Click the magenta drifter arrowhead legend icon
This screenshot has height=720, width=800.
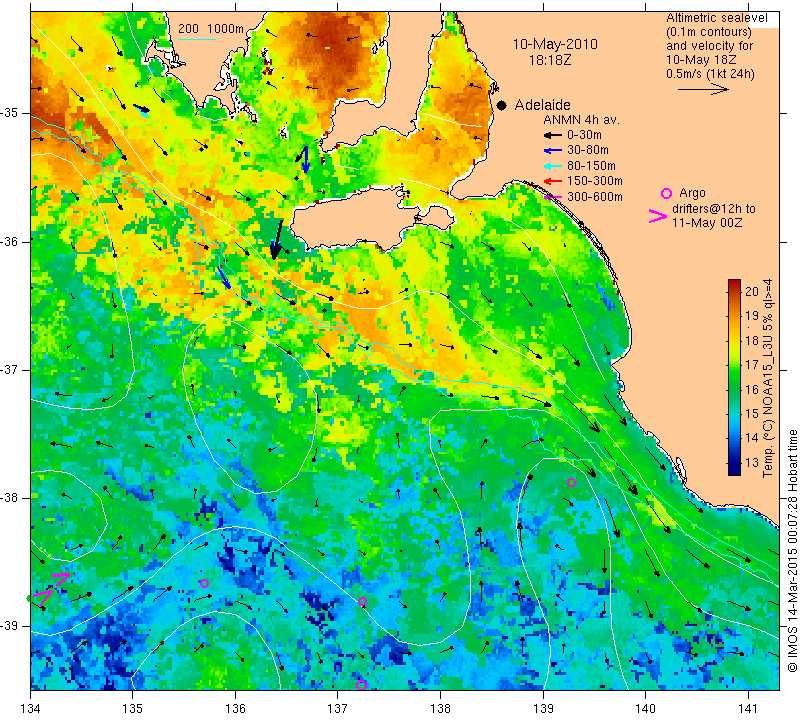click(658, 216)
